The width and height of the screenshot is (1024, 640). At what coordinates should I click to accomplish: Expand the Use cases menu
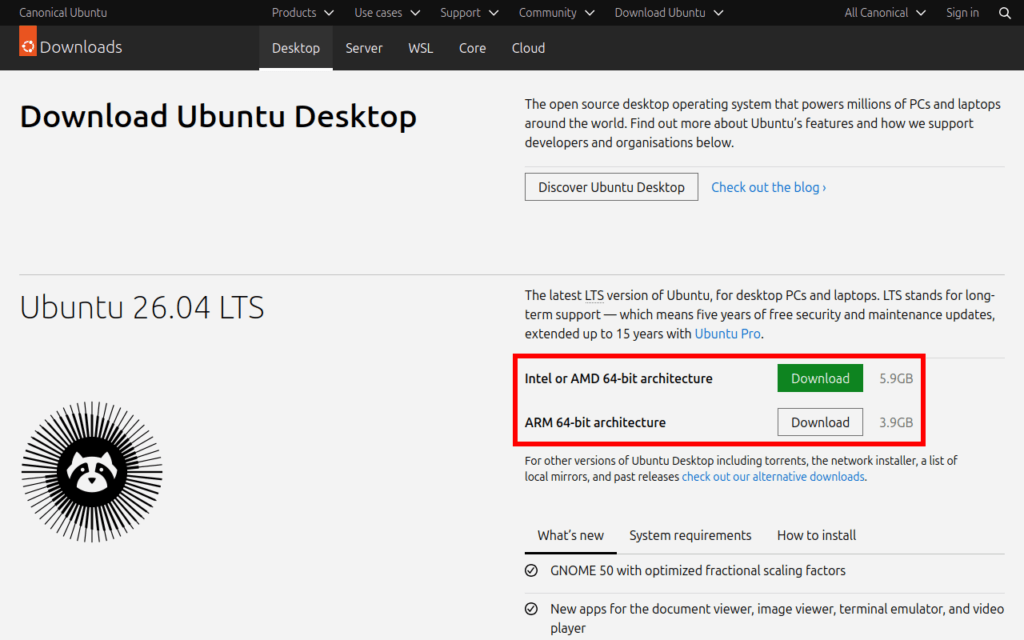click(387, 13)
